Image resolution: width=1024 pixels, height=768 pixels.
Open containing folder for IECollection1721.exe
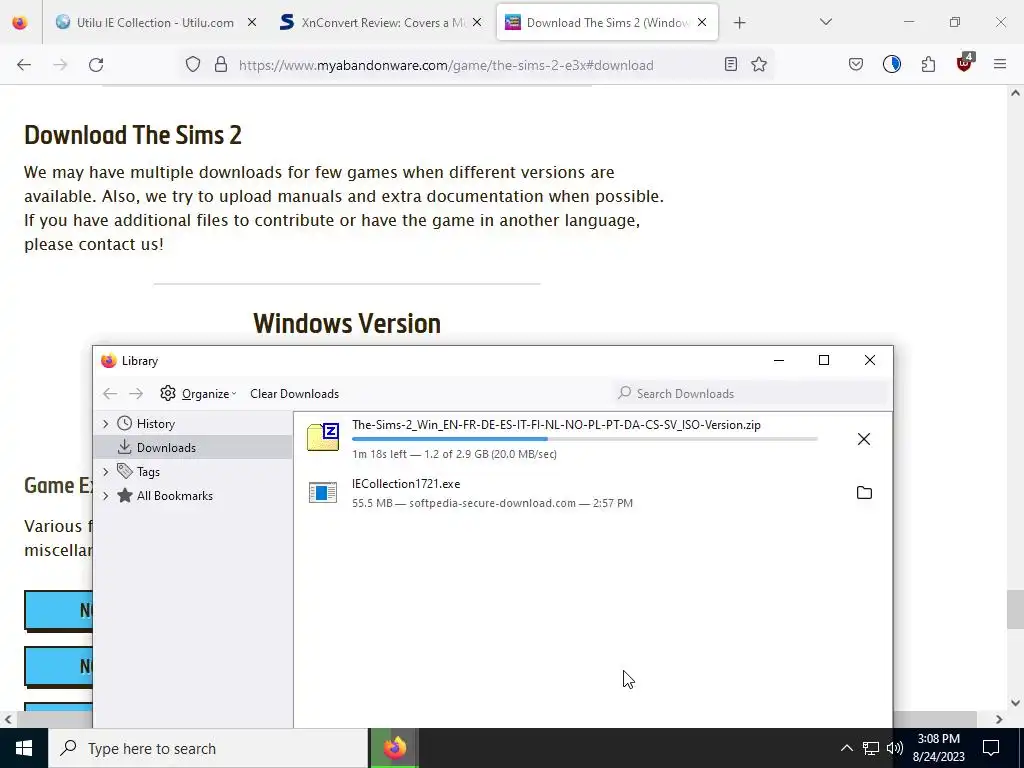coord(864,492)
